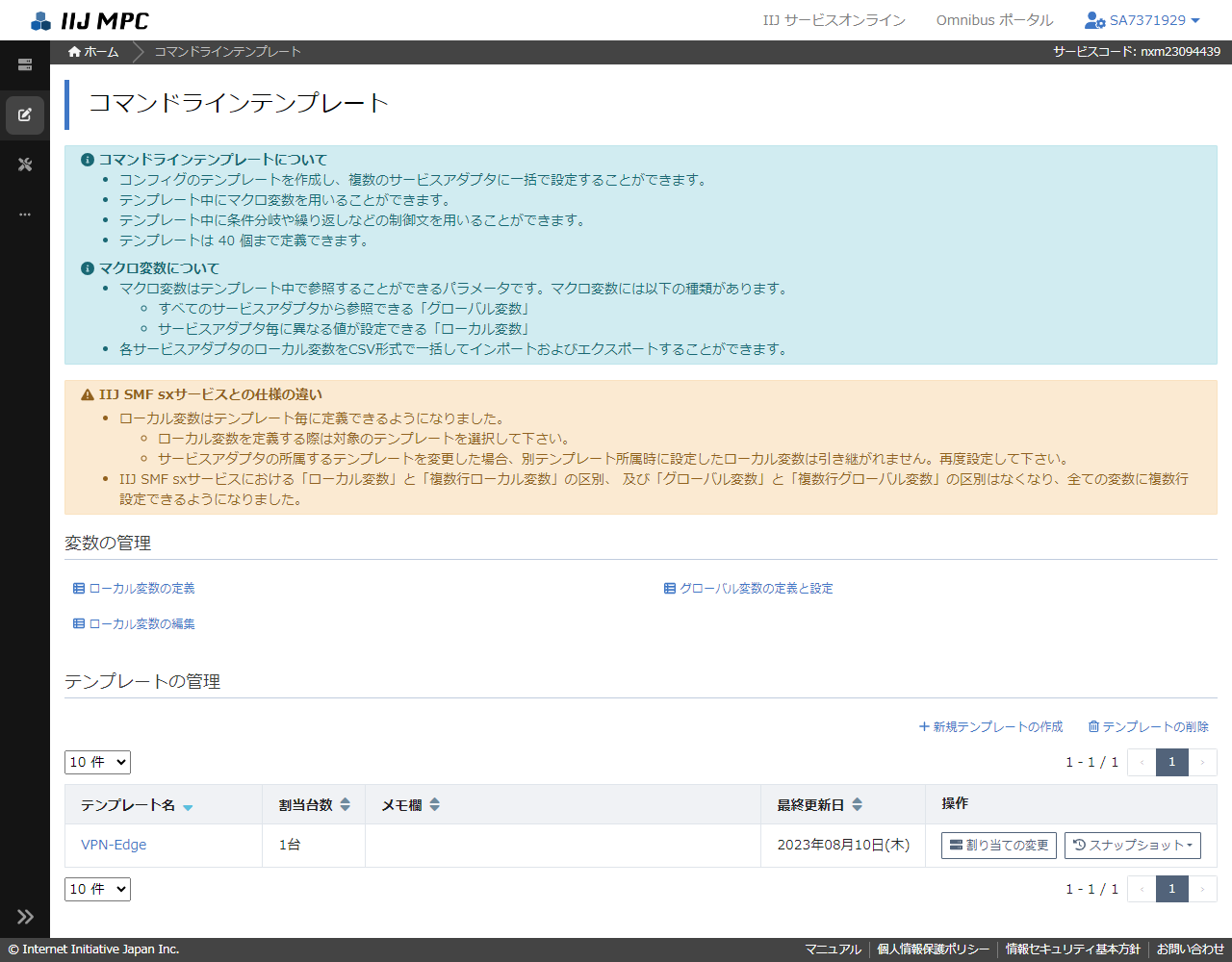Open 情報セキュリティ基本方針 footer link
The height and width of the screenshot is (962, 1232).
pyautogui.click(x=1072, y=949)
